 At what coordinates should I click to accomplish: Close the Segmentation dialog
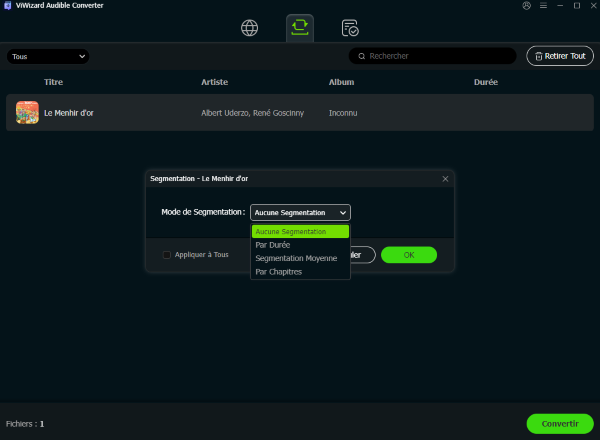click(x=445, y=179)
